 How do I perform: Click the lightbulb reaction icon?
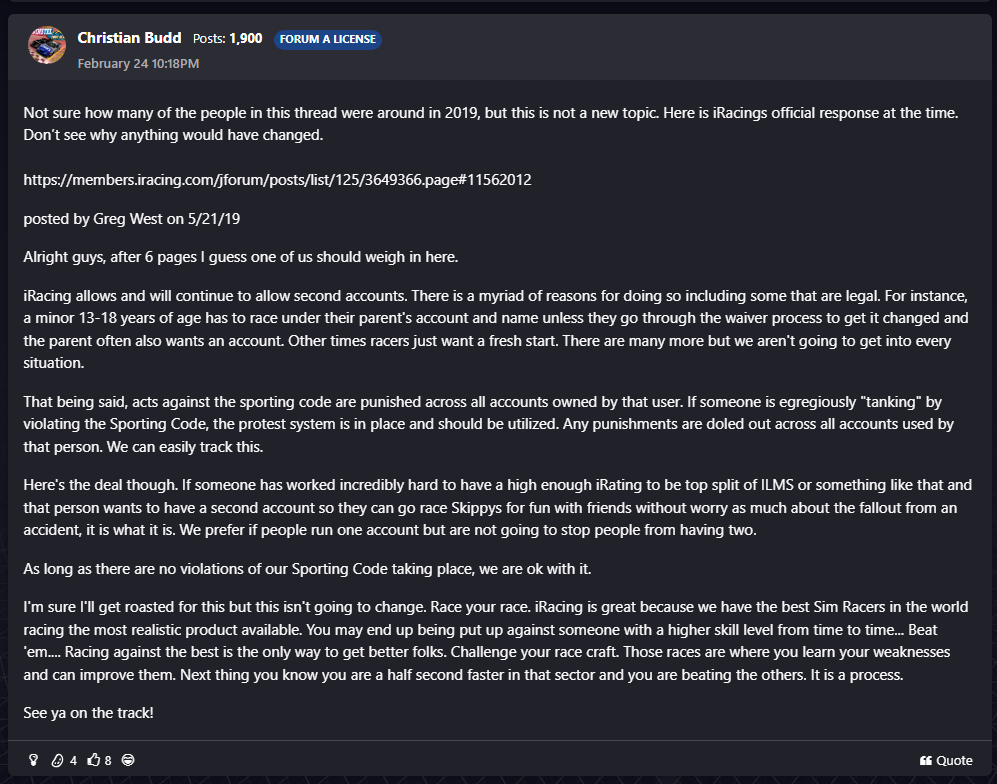pos(33,760)
